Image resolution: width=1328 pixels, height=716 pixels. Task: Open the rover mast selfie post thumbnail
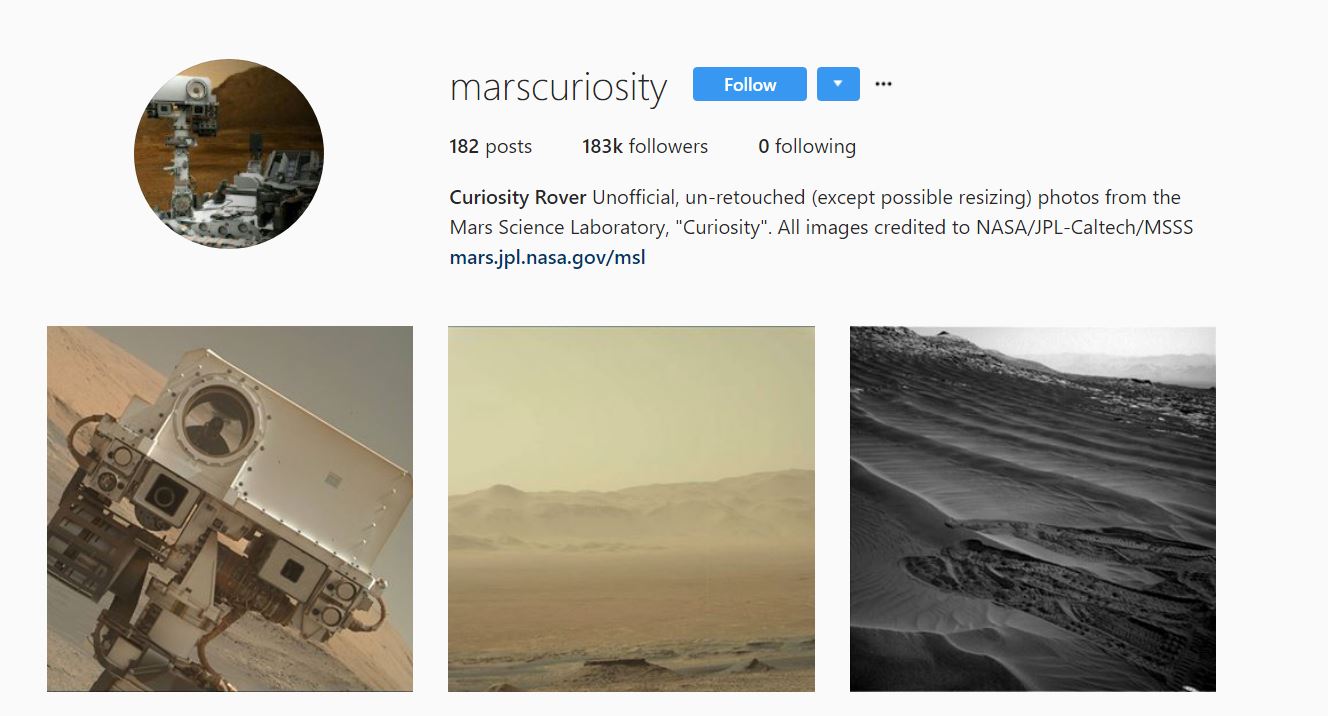pos(230,508)
